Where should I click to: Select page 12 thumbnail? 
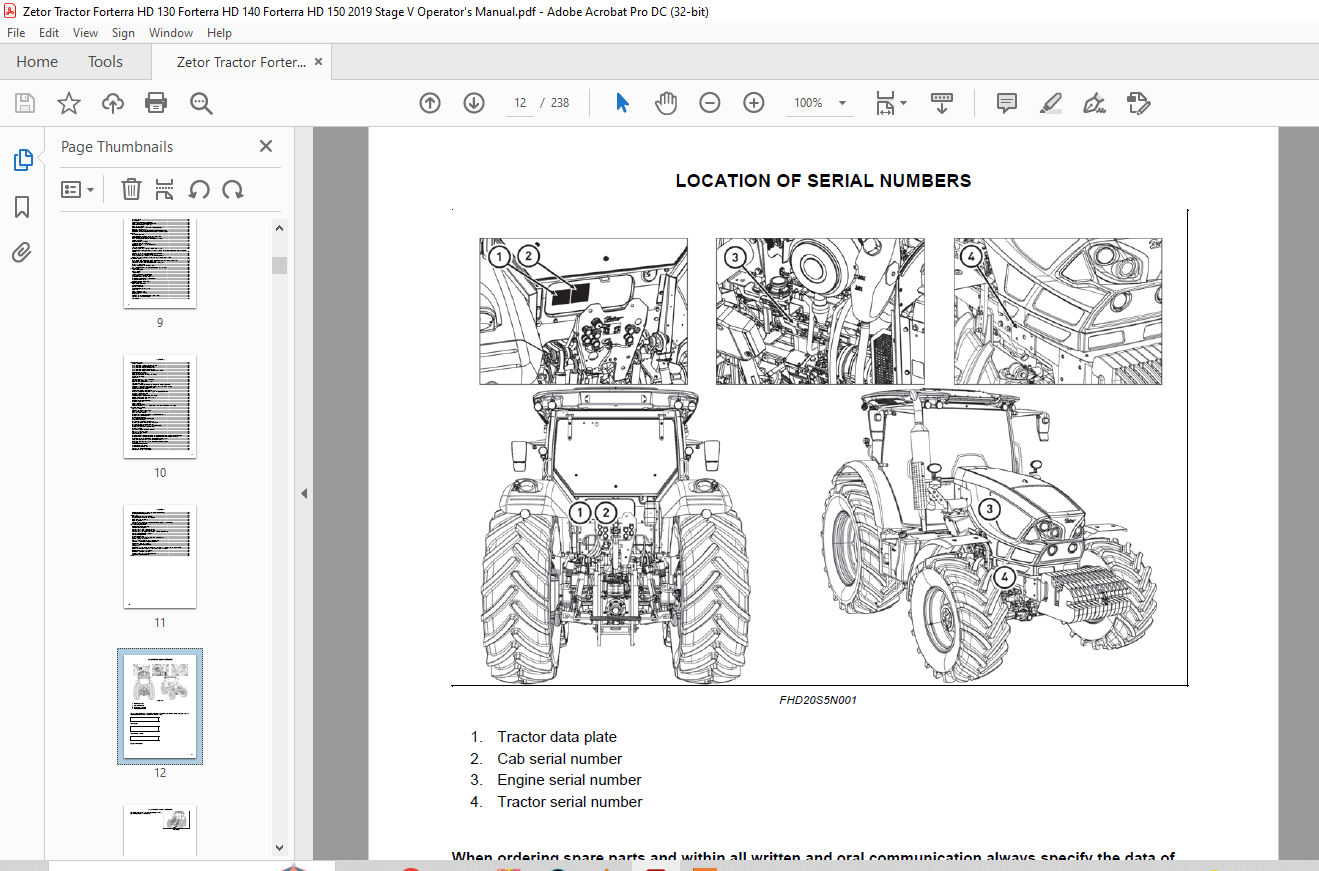point(160,706)
